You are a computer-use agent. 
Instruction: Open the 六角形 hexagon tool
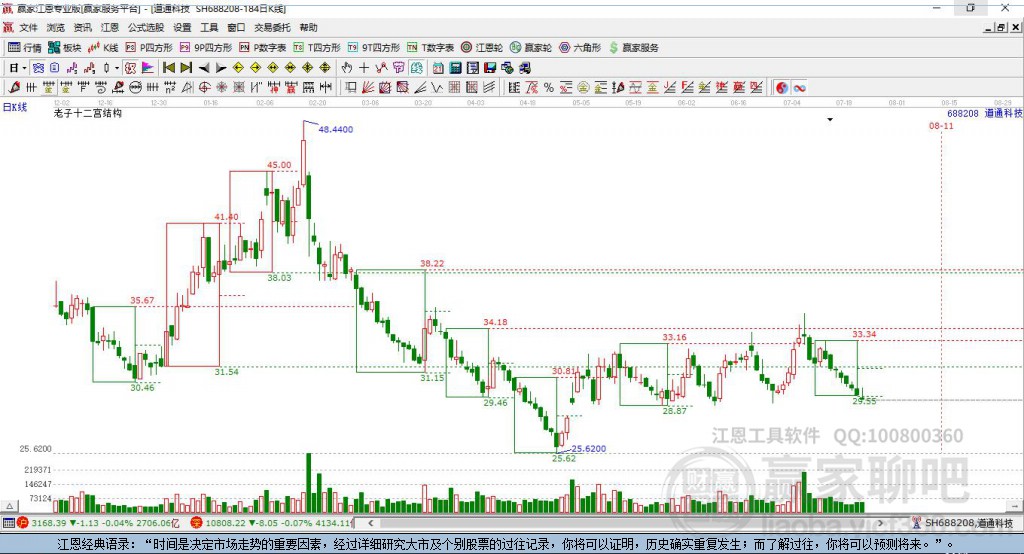[x=580, y=48]
